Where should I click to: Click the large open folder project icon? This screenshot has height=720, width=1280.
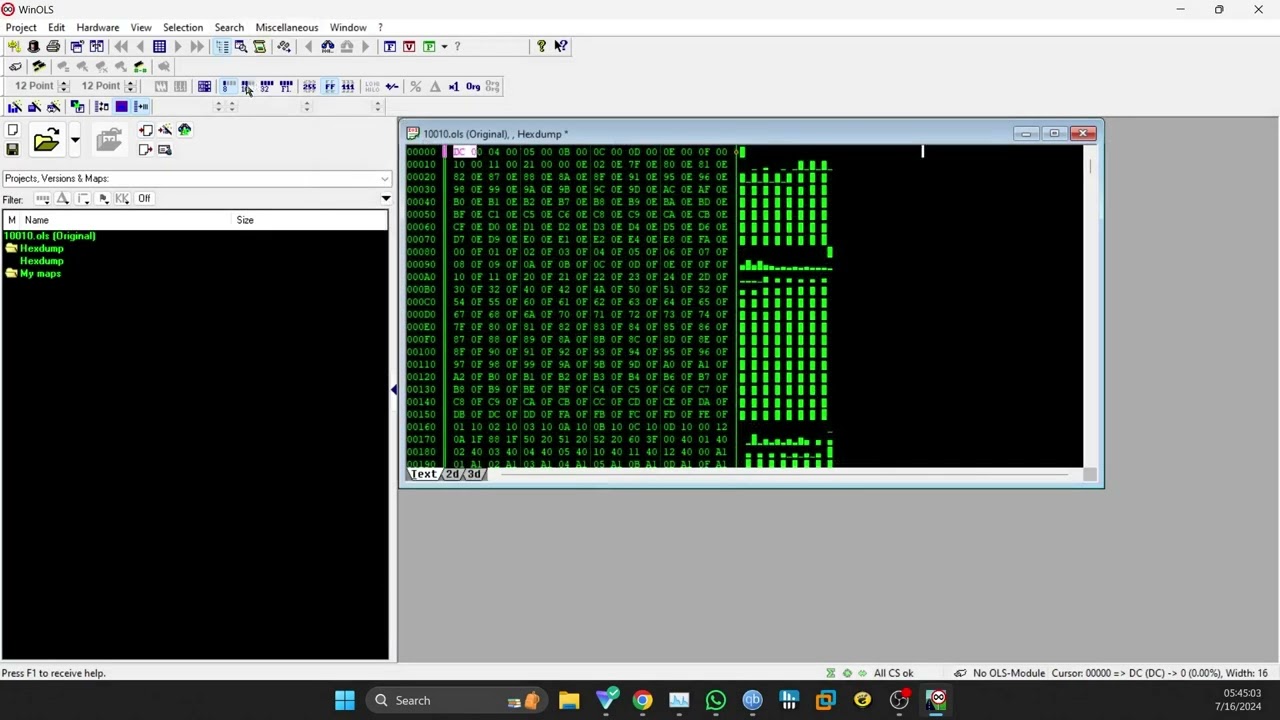(46, 140)
